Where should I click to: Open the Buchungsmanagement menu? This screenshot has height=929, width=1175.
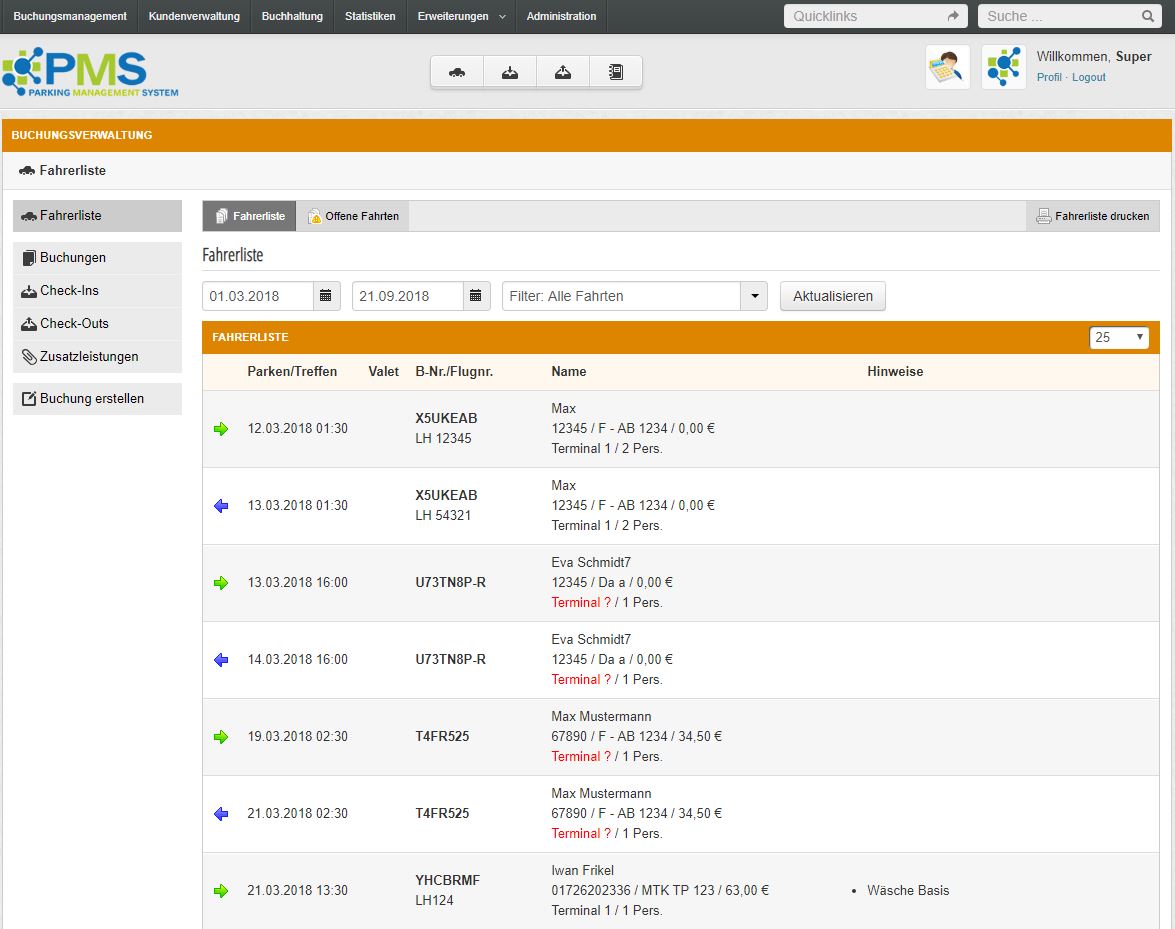[x=70, y=16]
